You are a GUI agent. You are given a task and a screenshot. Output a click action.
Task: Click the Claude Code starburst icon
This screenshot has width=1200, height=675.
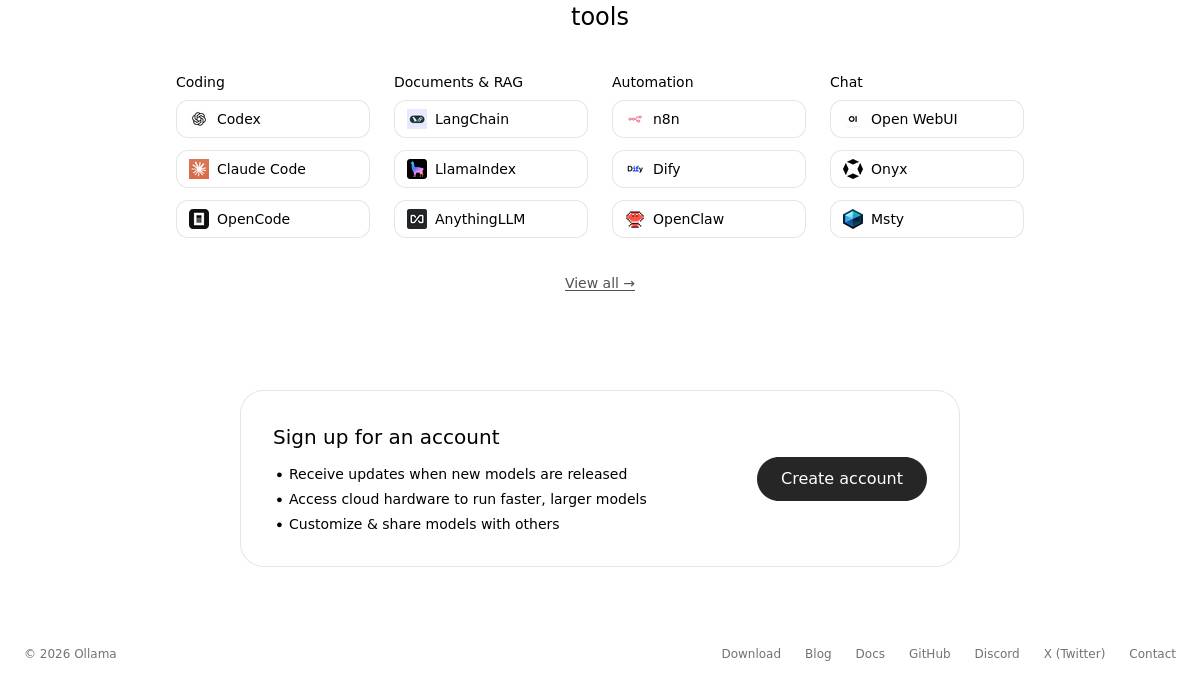[199, 169]
